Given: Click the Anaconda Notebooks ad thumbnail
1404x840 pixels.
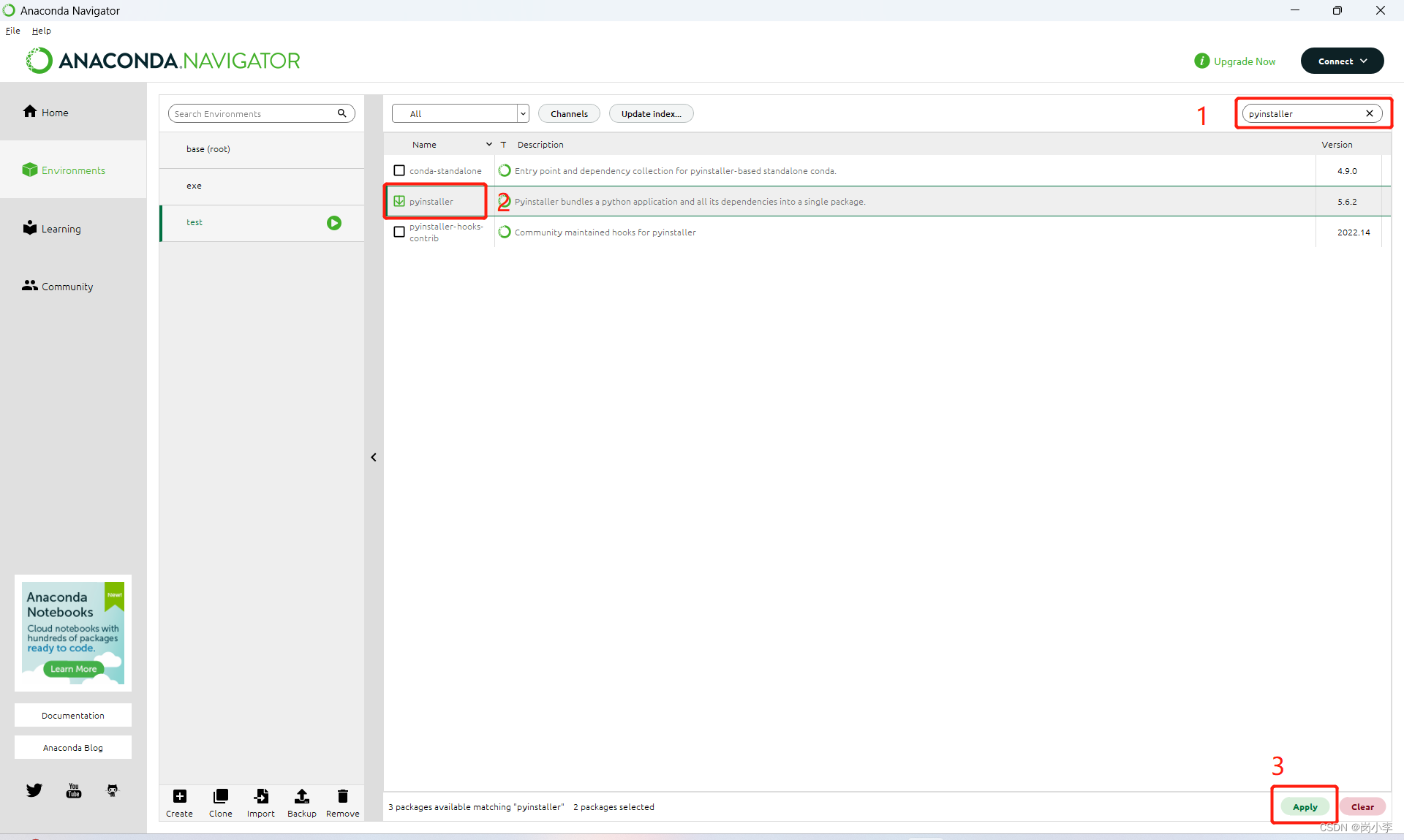Looking at the screenshot, I should click(x=73, y=632).
